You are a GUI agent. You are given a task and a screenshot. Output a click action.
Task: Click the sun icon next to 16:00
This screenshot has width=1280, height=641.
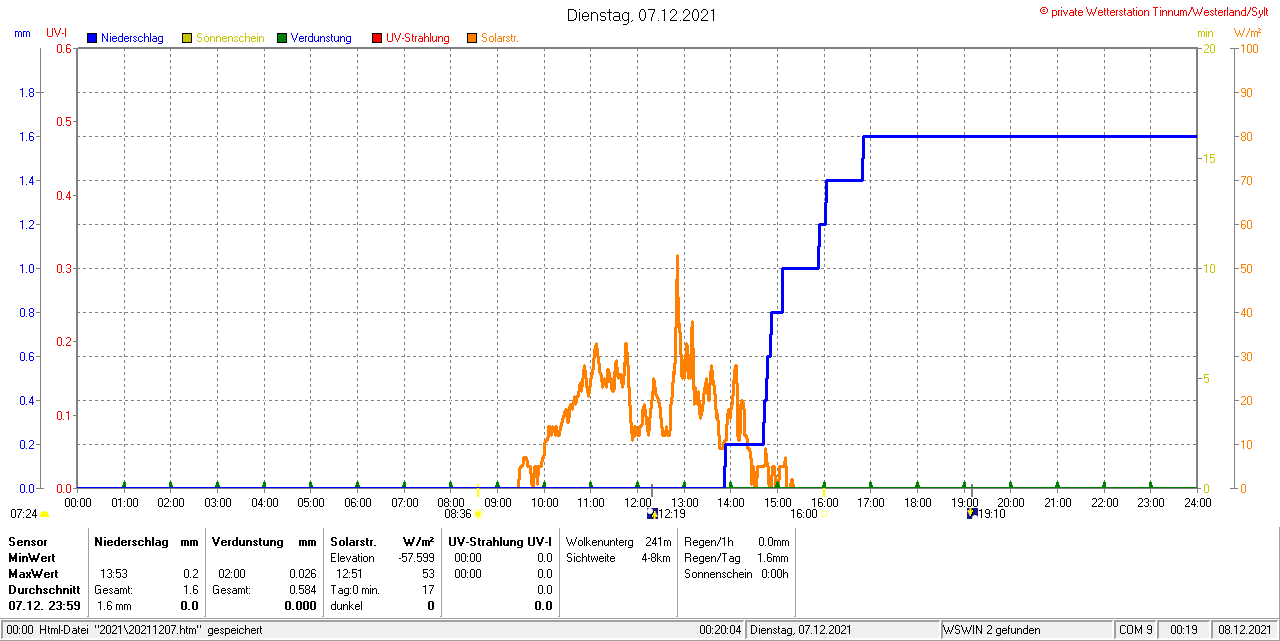click(825, 514)
